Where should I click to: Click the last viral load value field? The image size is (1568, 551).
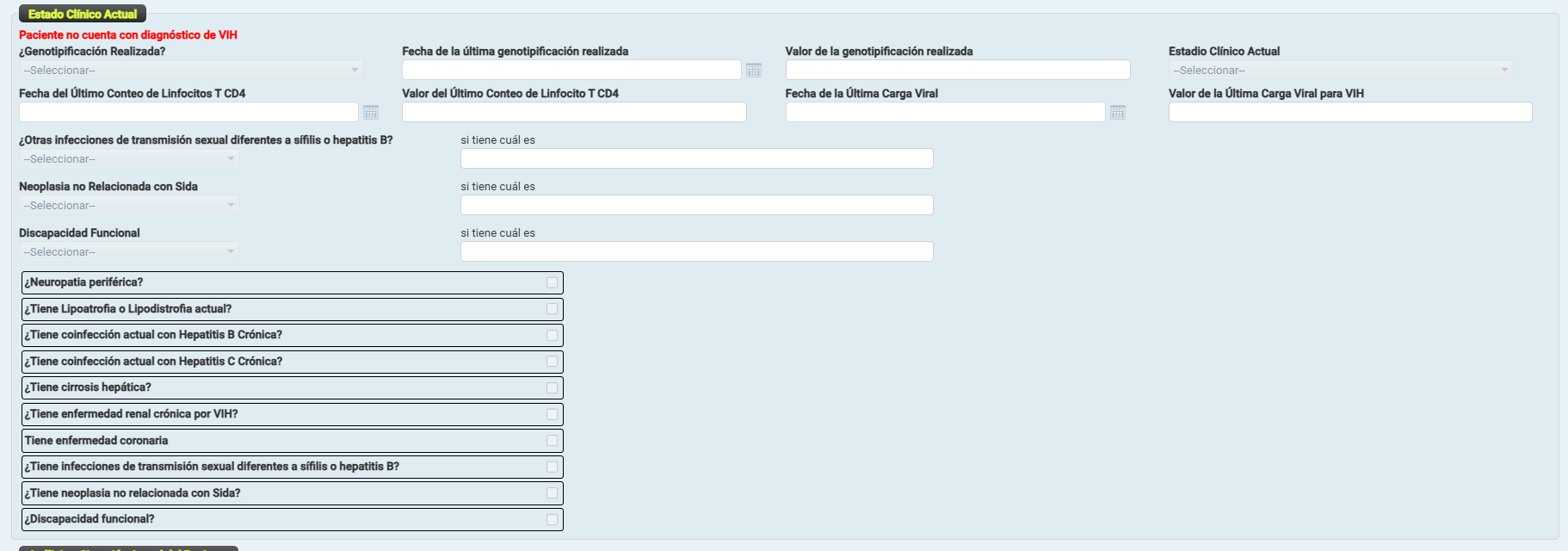1349,113
